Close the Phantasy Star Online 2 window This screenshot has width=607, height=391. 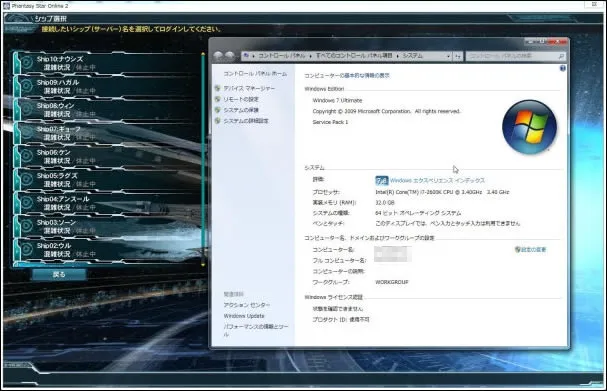[x=594, y=5]
